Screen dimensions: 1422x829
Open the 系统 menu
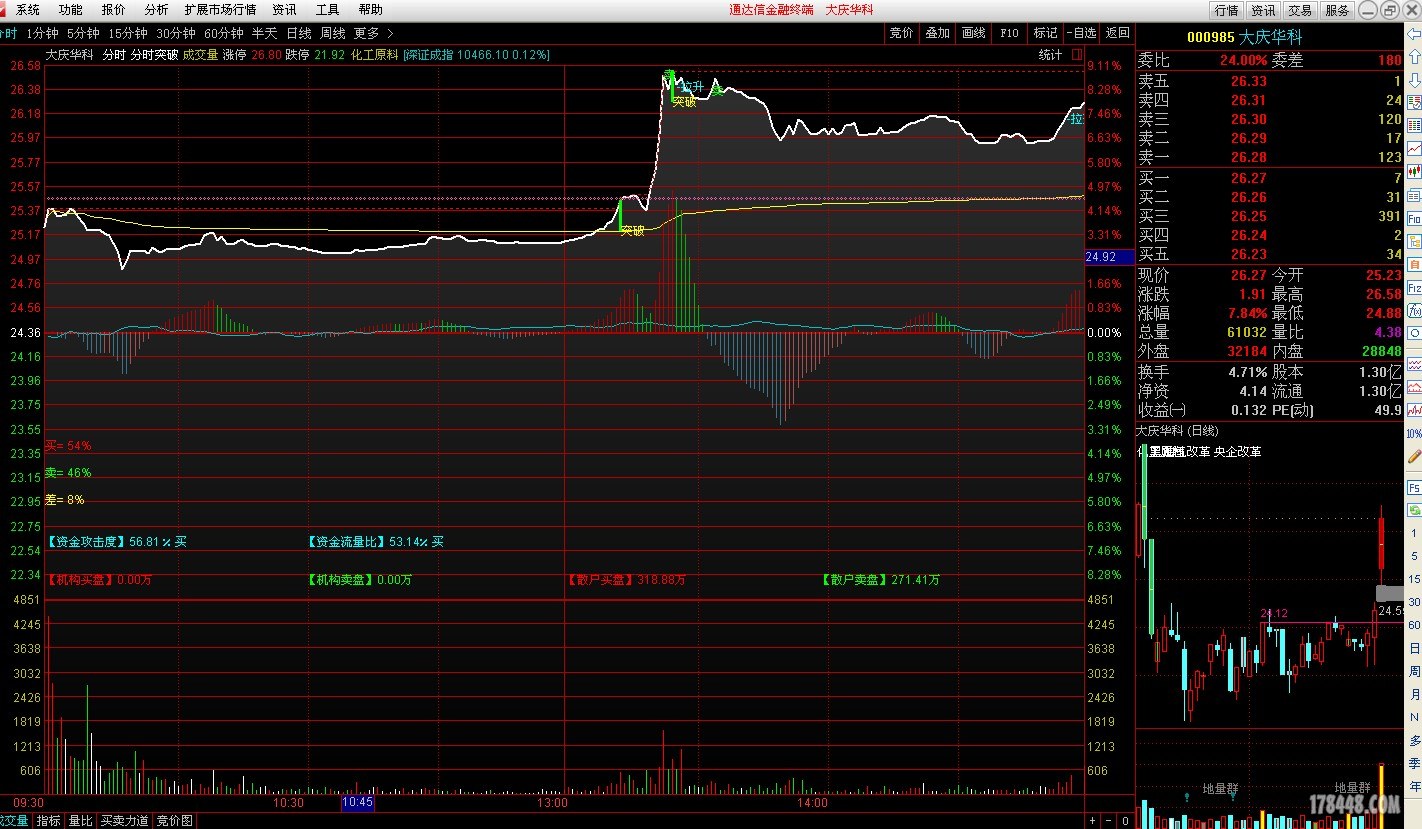tap(28, 9)
